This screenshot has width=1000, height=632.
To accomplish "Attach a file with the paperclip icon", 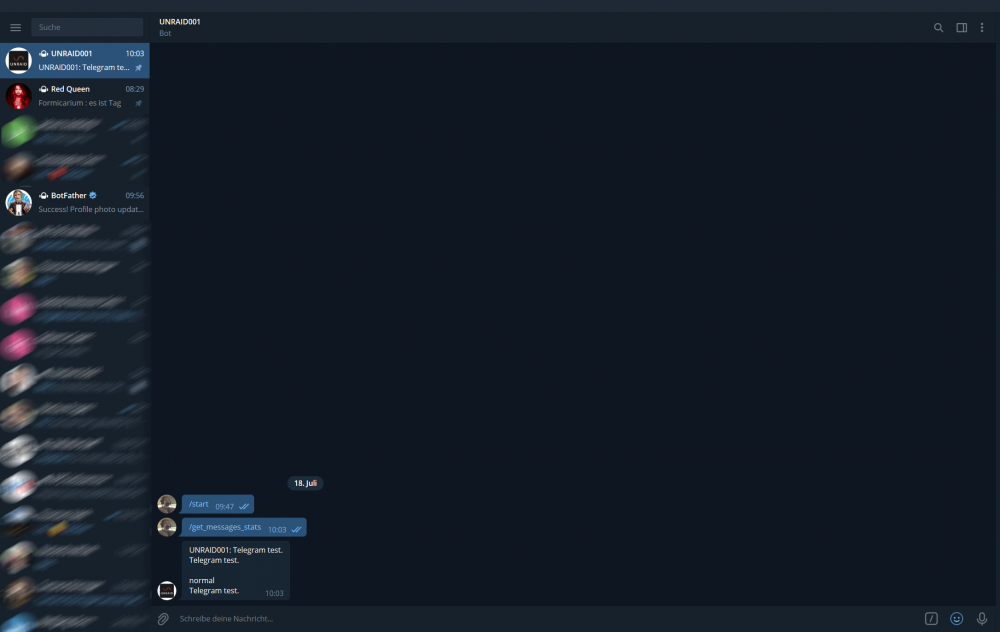I will pos(163,619).
